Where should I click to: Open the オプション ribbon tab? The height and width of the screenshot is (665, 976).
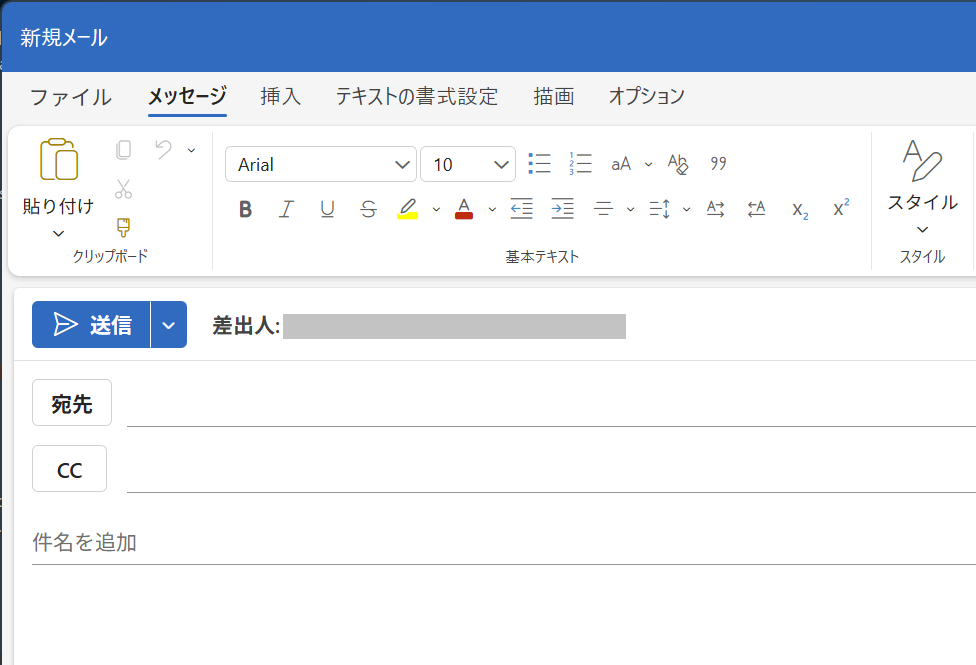(x=648, y=96)
